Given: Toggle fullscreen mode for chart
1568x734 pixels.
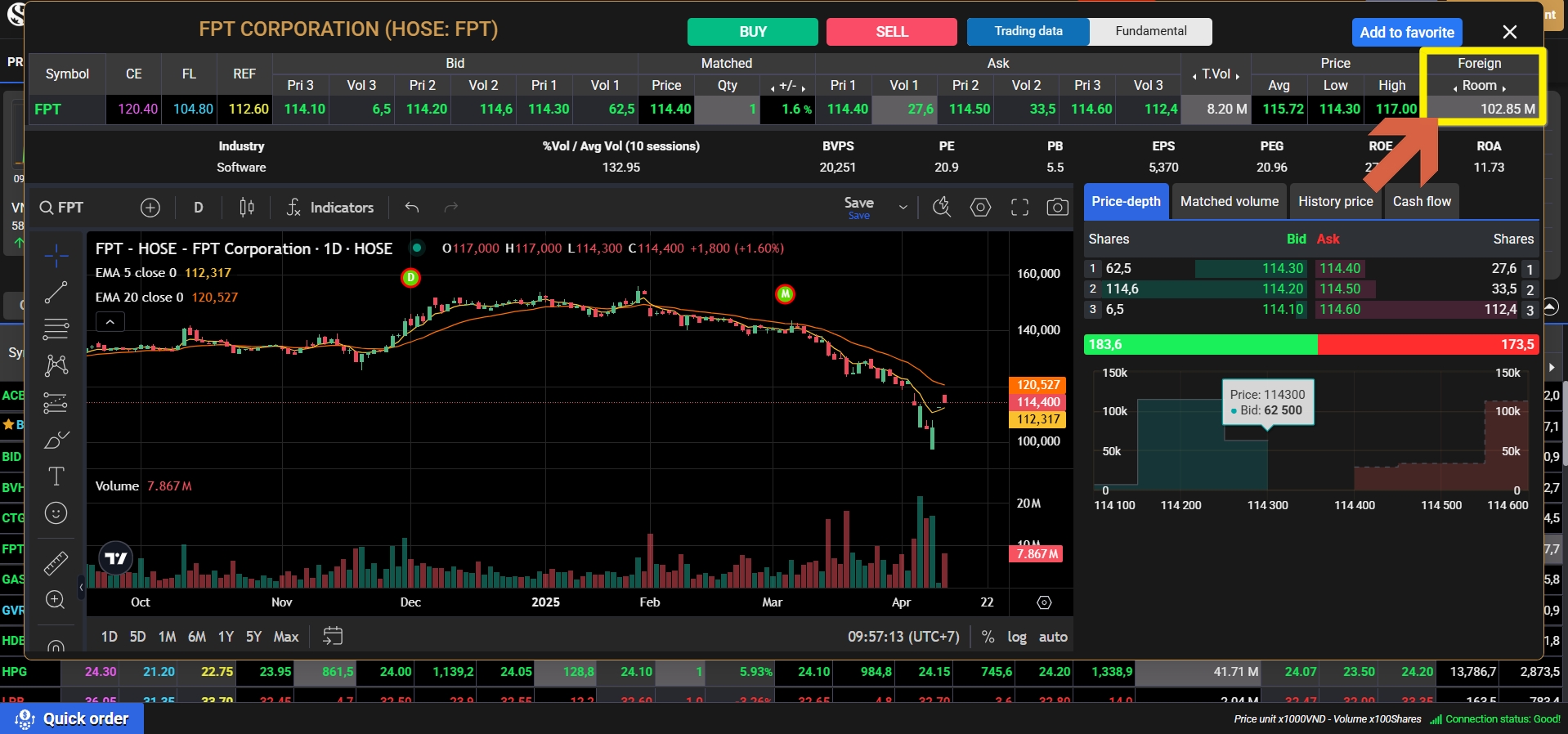Looking at the screenshot, I should 1019,208.
